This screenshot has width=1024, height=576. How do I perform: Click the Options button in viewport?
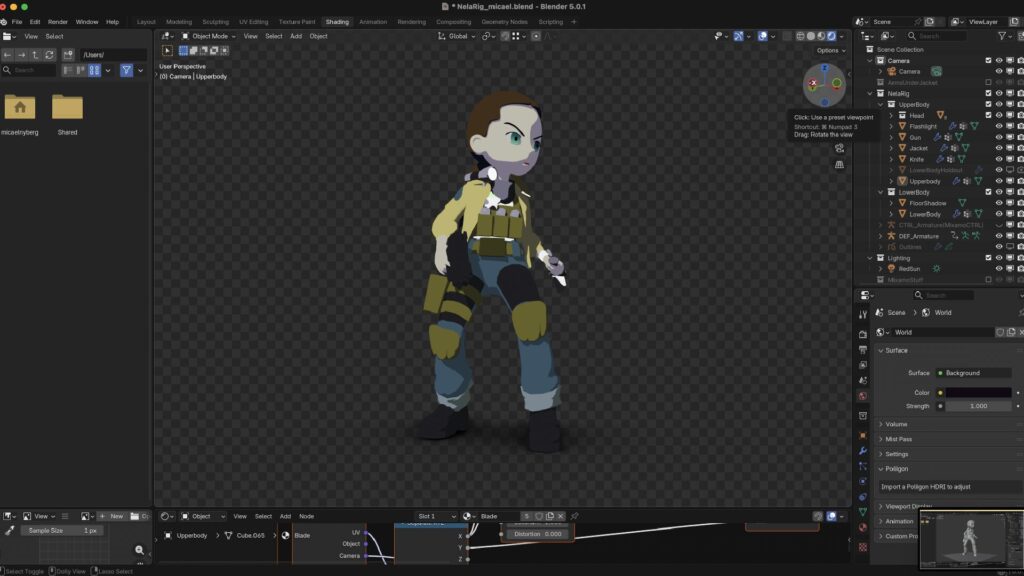(x=829, y=50)
